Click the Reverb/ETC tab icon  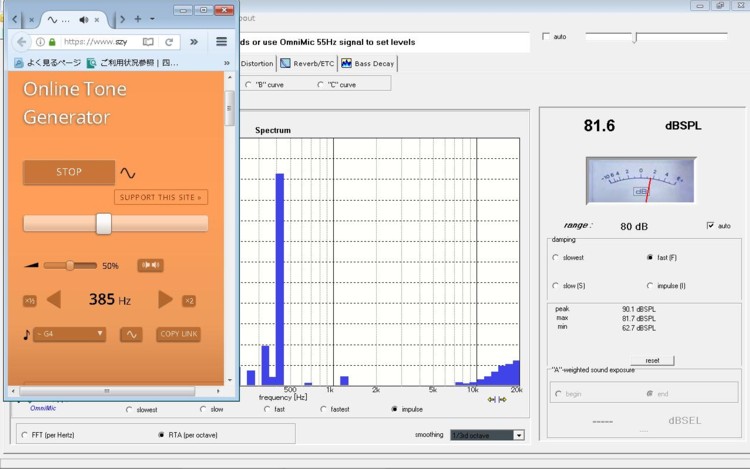[285, 63]
